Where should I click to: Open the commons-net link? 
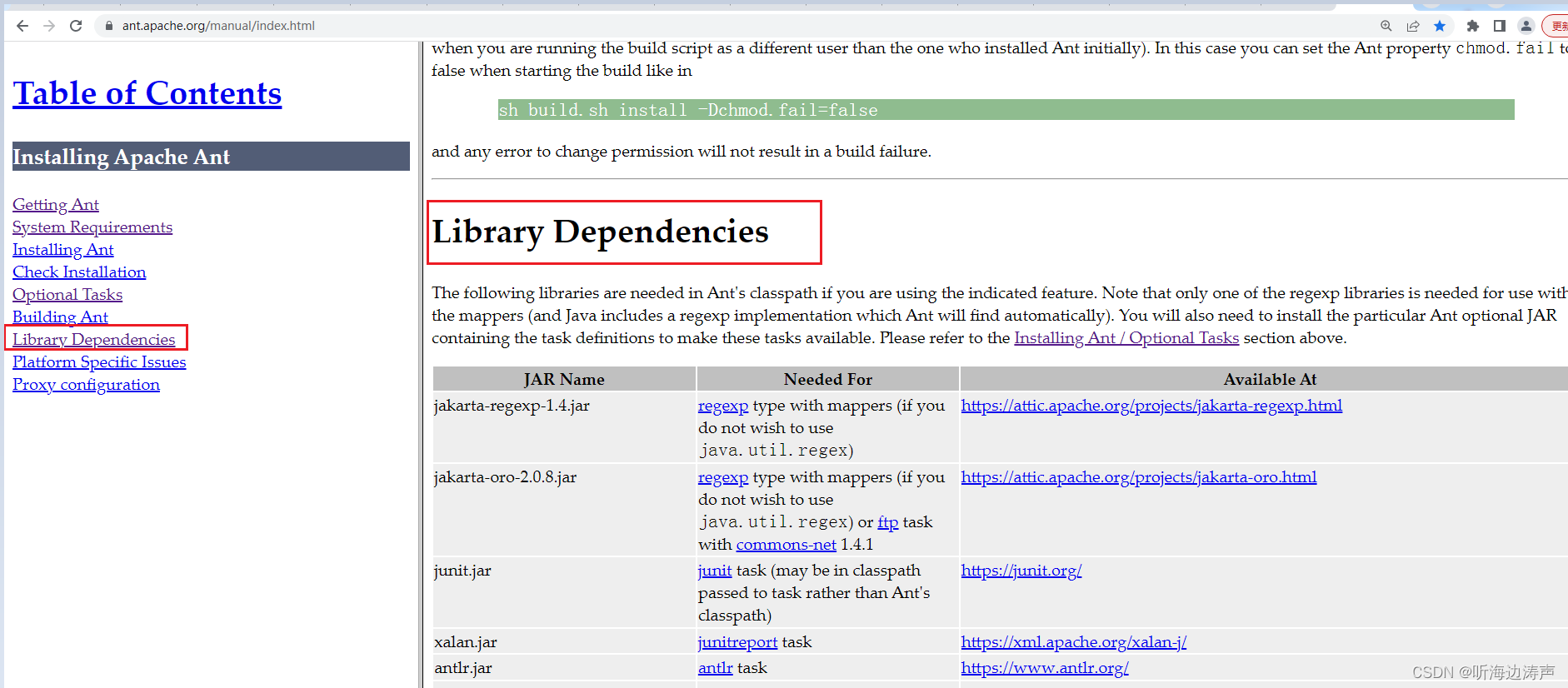[x=786, y=544]
